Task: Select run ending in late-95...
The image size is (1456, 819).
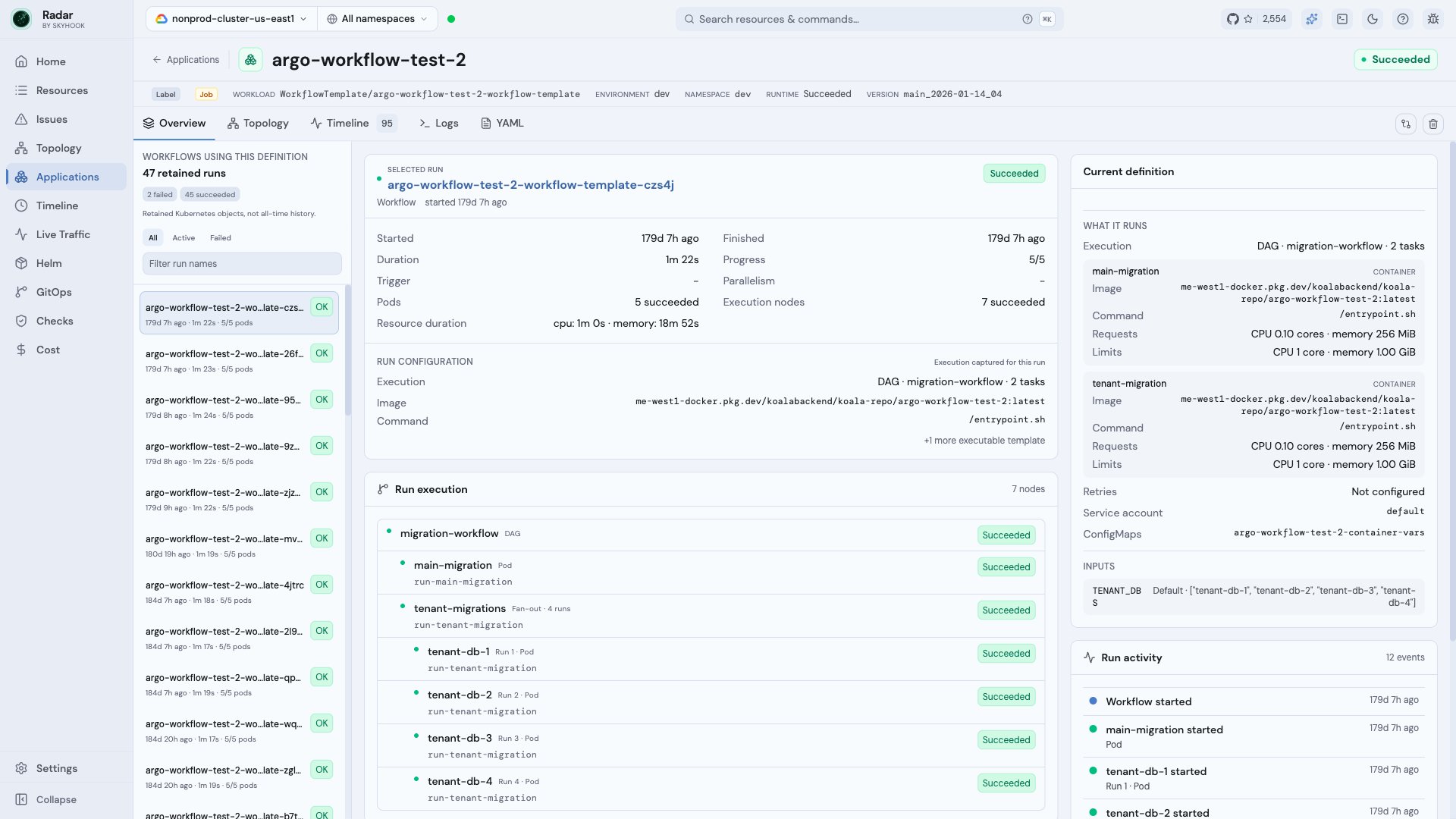Action: click(x=239, y=406)
